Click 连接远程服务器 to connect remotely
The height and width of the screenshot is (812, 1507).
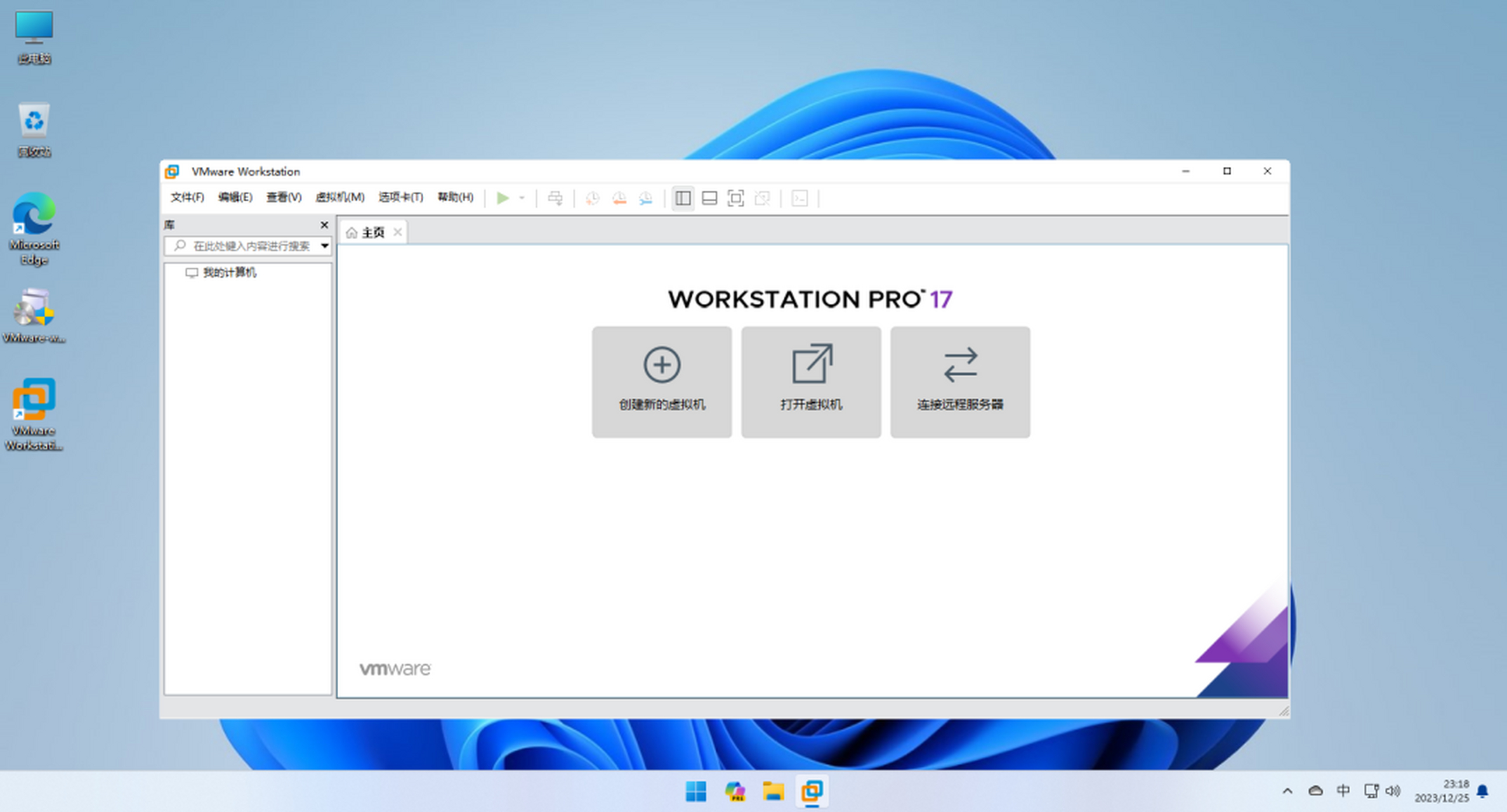959,381
